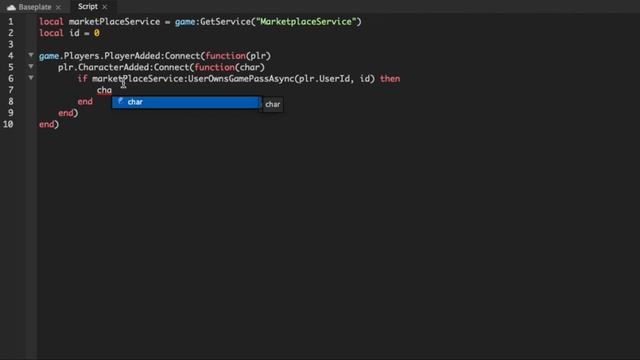
Task: Click 'game.Players.PlayerAdded' on line 4
Action: (x=100, y=56)
